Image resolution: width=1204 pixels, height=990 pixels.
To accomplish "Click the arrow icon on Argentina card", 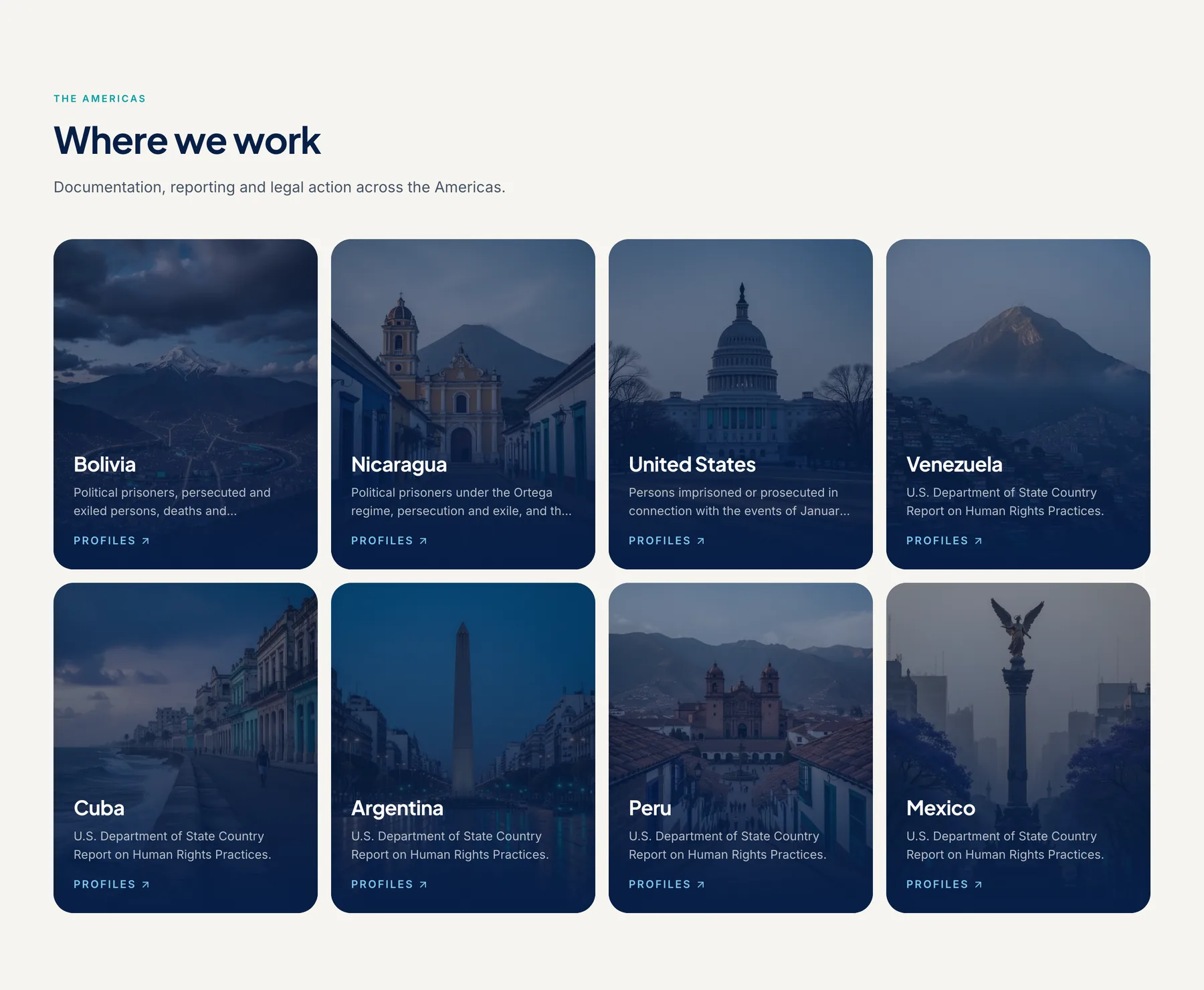I will (x=423, y=884).
